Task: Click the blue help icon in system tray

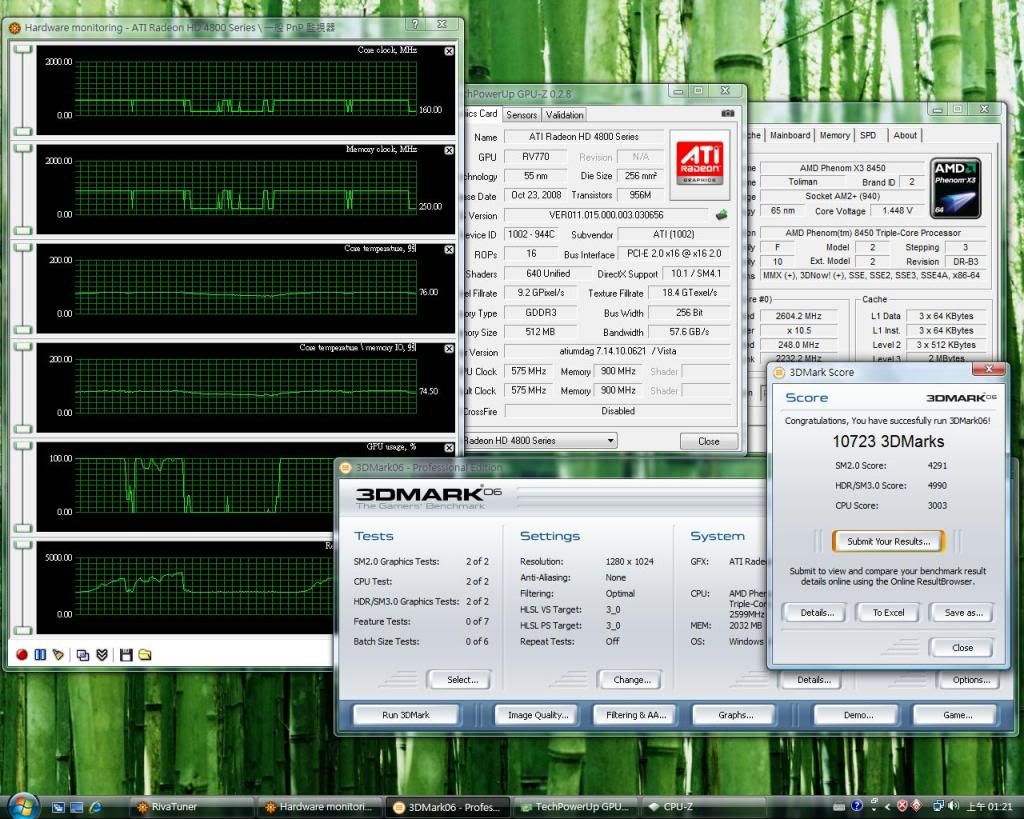Action: (x=857, y=807)
